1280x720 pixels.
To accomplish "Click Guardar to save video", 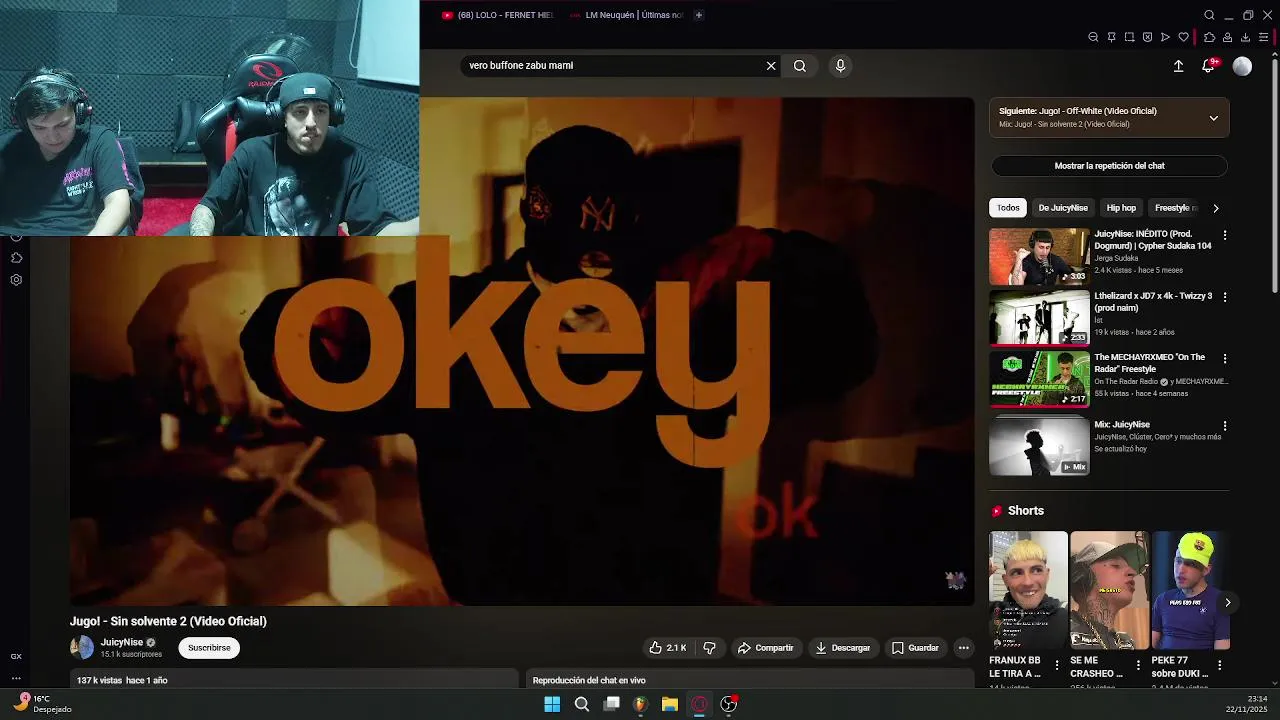I will click(915, 648).
